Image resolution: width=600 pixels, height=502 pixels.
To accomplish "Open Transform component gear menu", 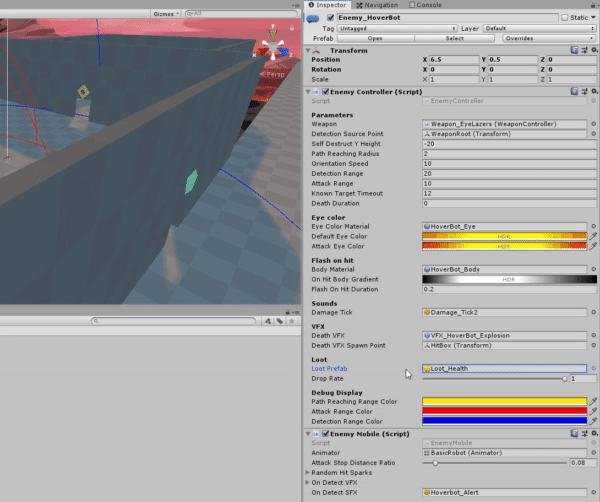I will (x=594, y=50).
